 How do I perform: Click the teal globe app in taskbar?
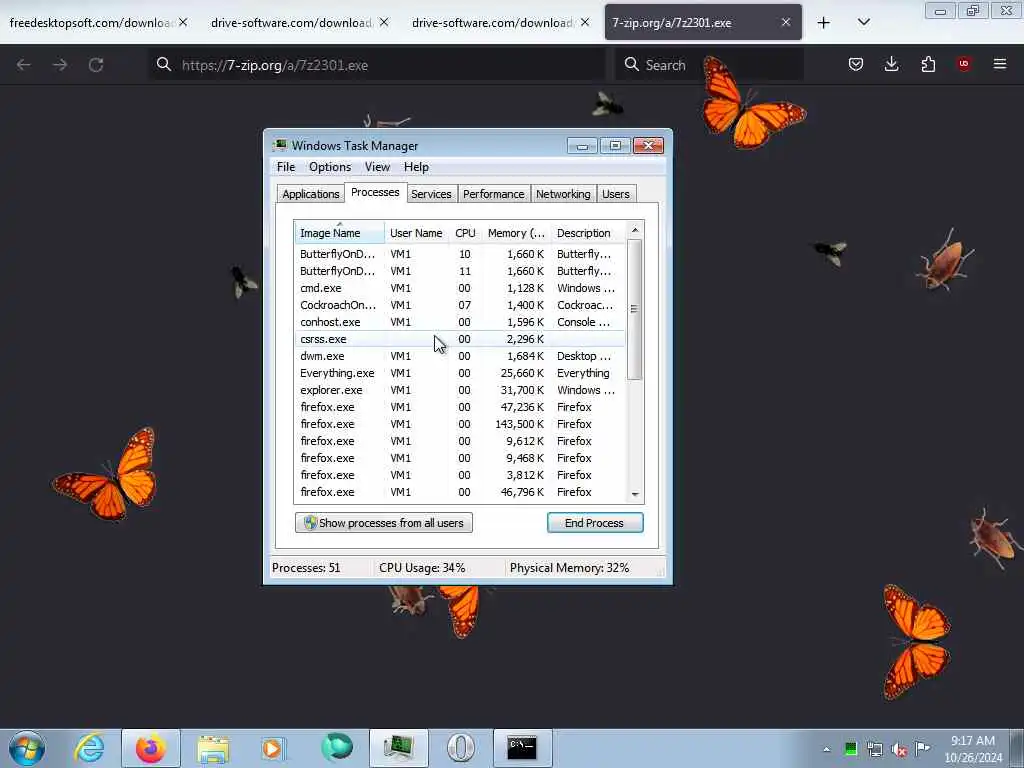point(337,747)
